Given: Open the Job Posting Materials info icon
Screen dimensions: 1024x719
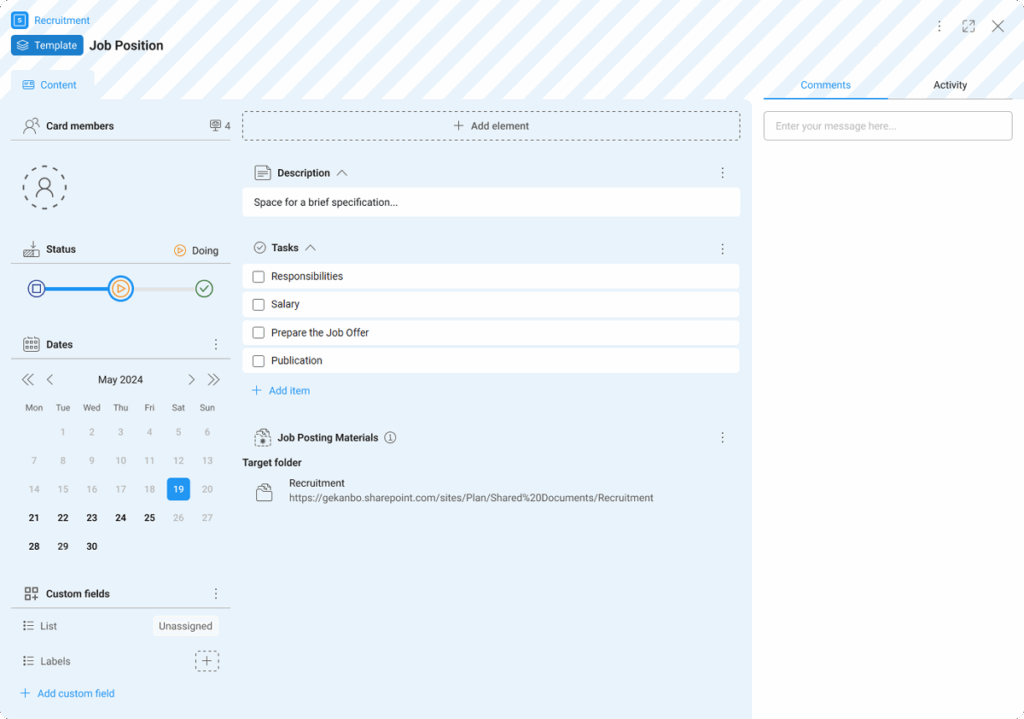Looking at the screenshot, I should 390,438.
